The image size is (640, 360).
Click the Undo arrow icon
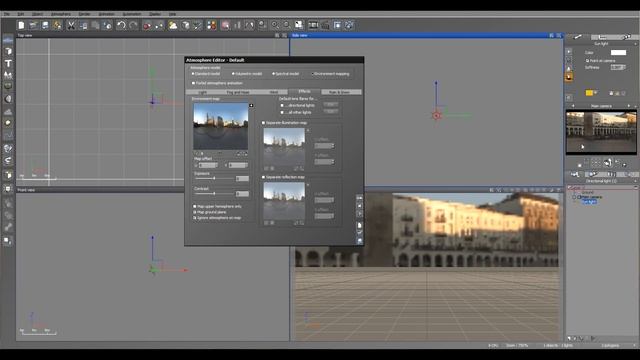(121, 25)
